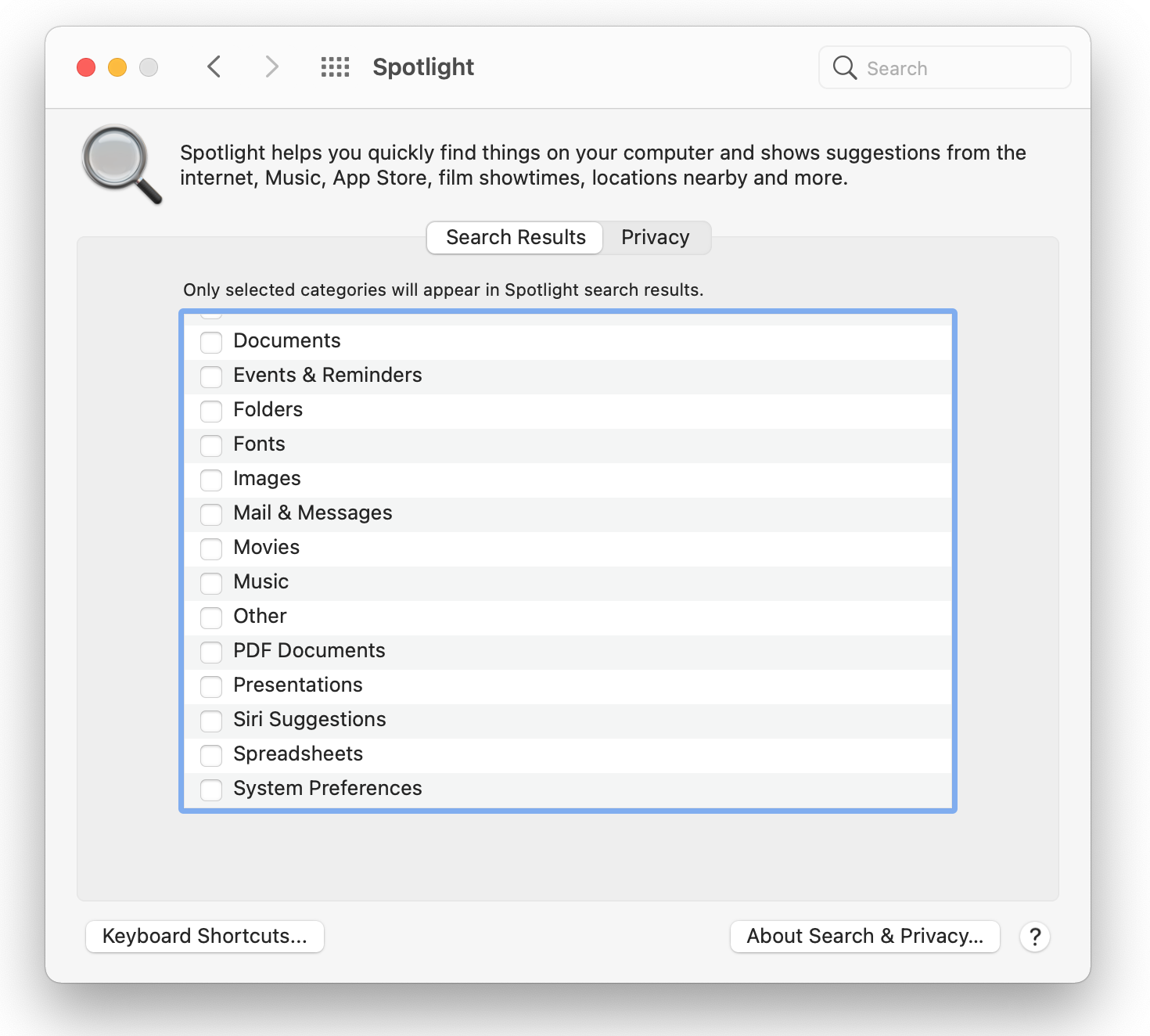
Task: Enable Spreadsheets checkbox
Action: (x=211, y=755)
